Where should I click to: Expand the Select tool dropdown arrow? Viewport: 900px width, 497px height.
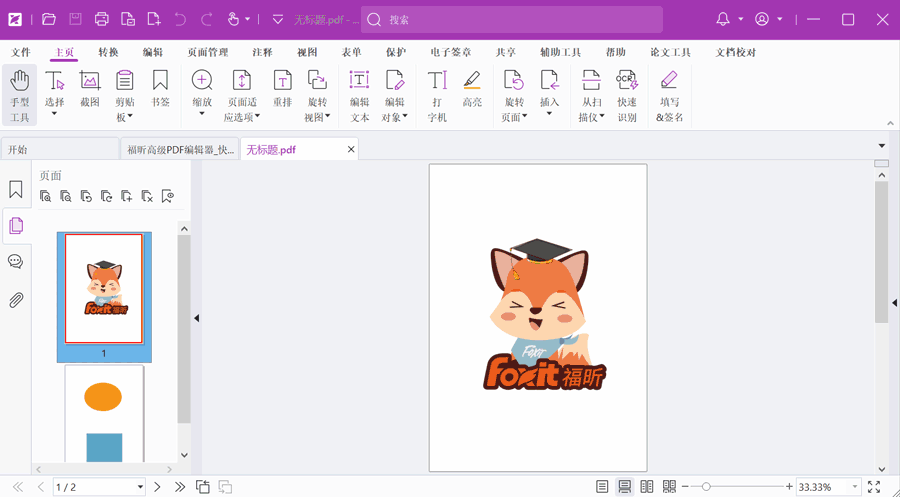click(55, 114)
